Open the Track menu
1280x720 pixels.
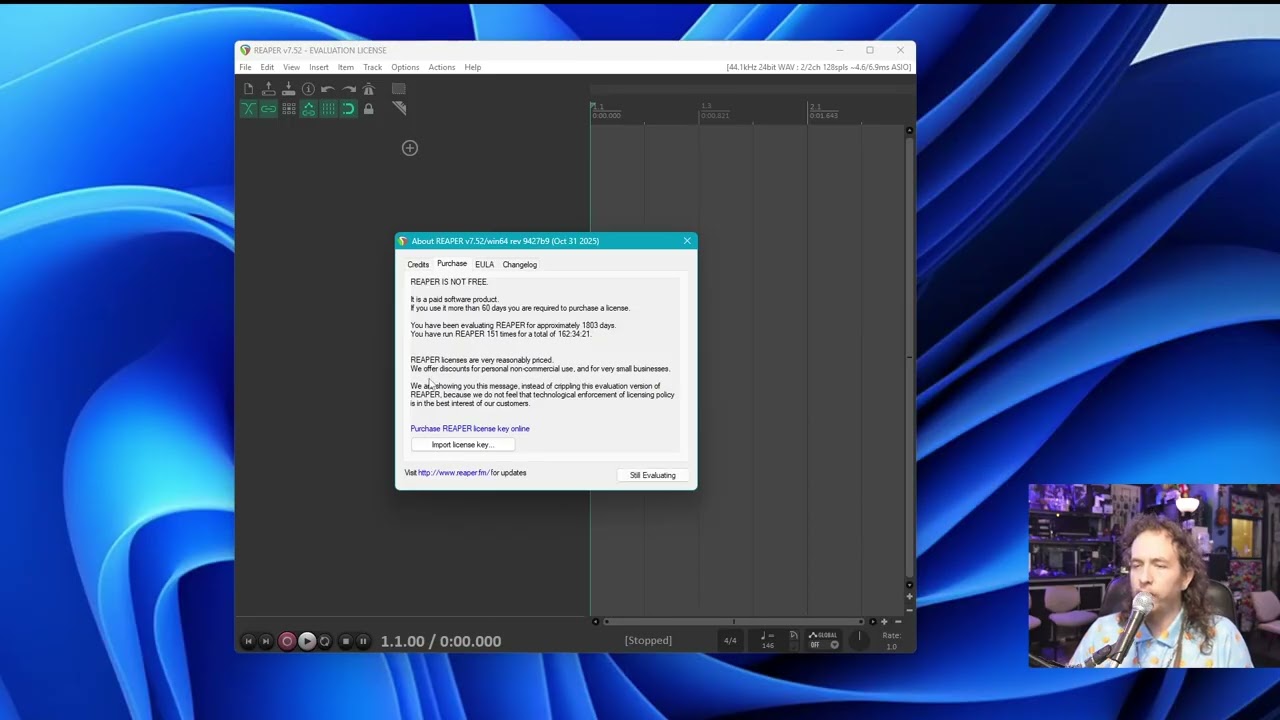pyautogui.click(x=373, y=67)
